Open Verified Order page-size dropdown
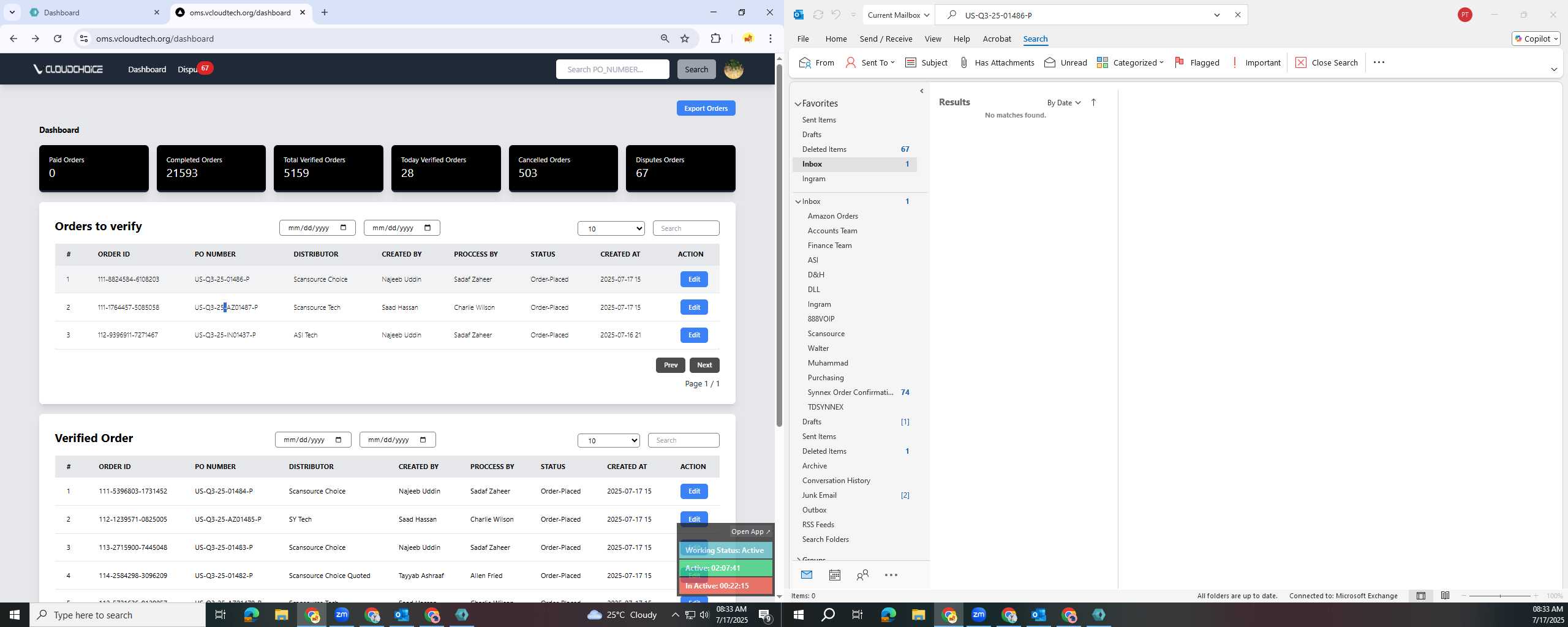This screenshot has height=627, width=1568. click(x=609, y=440)
